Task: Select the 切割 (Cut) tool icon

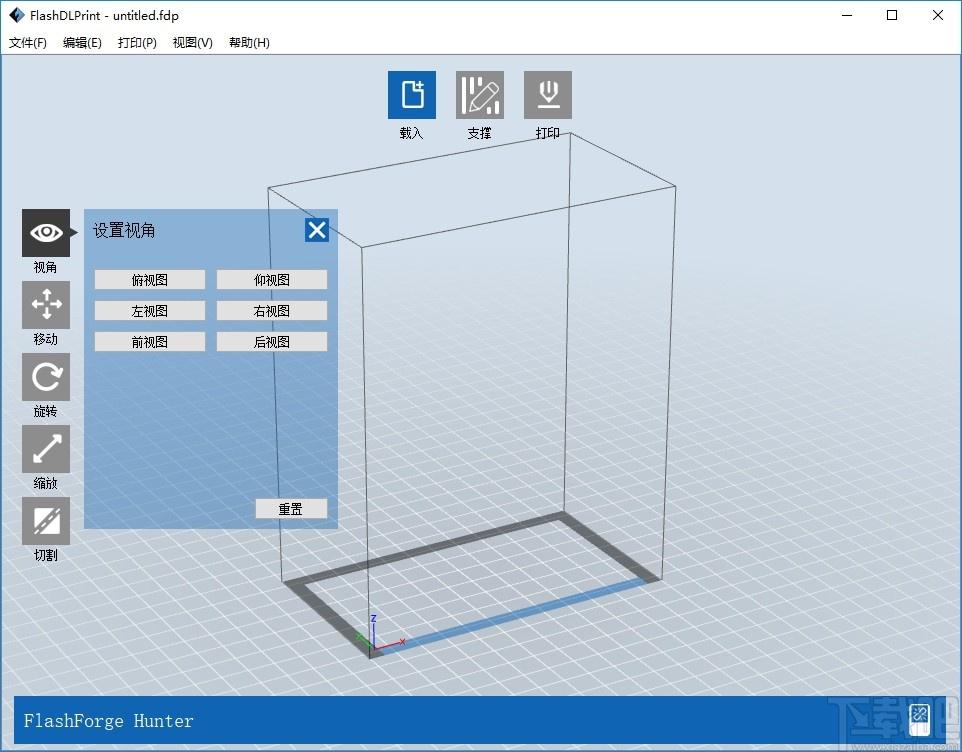Action: point(46,521)
